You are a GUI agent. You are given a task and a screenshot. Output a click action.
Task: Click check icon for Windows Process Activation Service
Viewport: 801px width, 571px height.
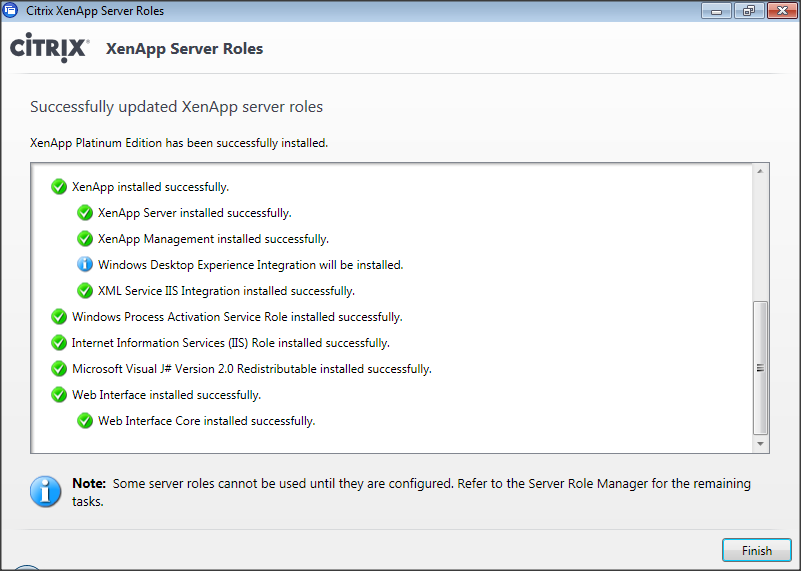point(59,317)
